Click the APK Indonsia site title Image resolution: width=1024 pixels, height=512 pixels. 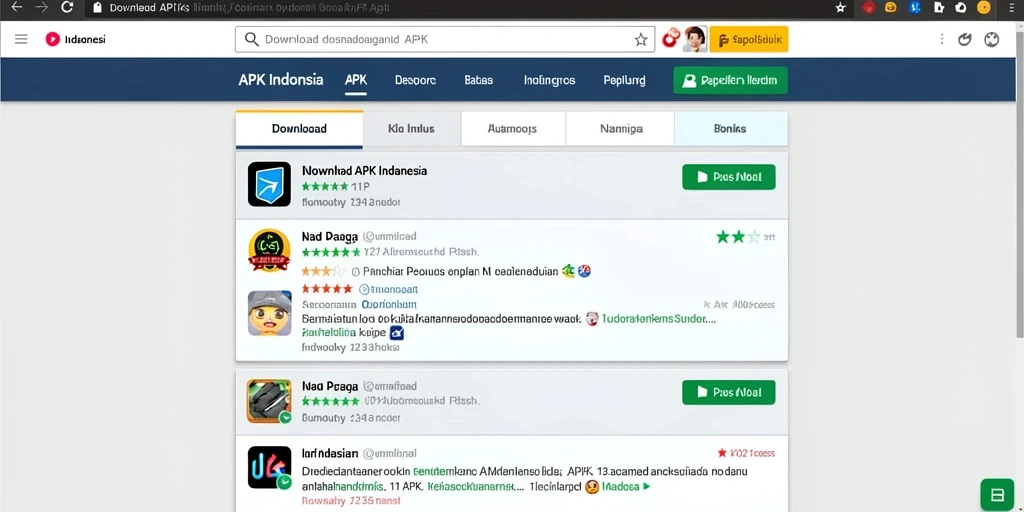click(x=281, y=80)
